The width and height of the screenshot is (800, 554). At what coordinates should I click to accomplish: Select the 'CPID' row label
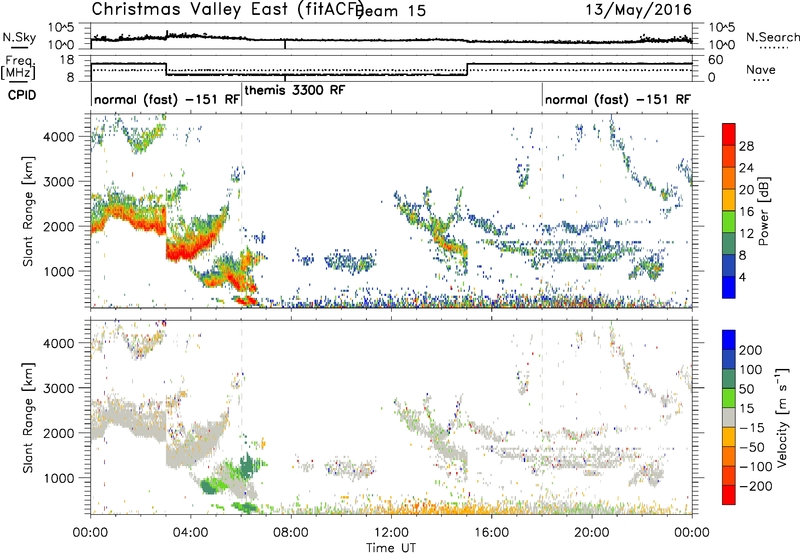22,95
